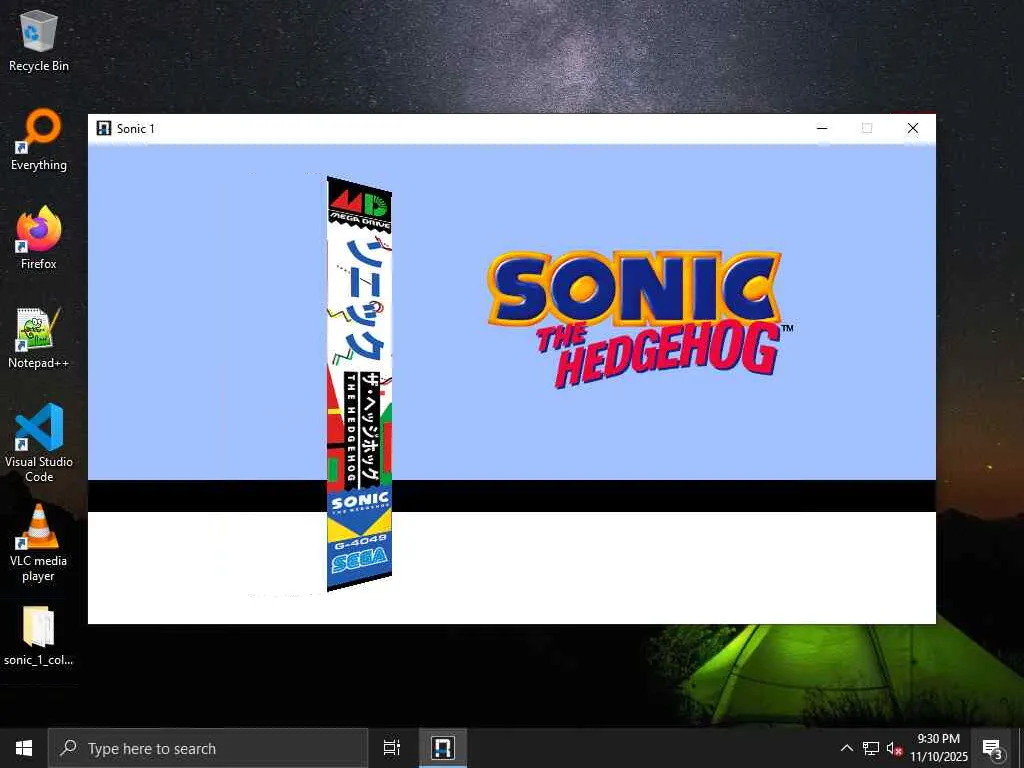This screenshot has height=768, width=1024.
Task: Open the Firefox desktop shortcut
Action: point(39,238)
